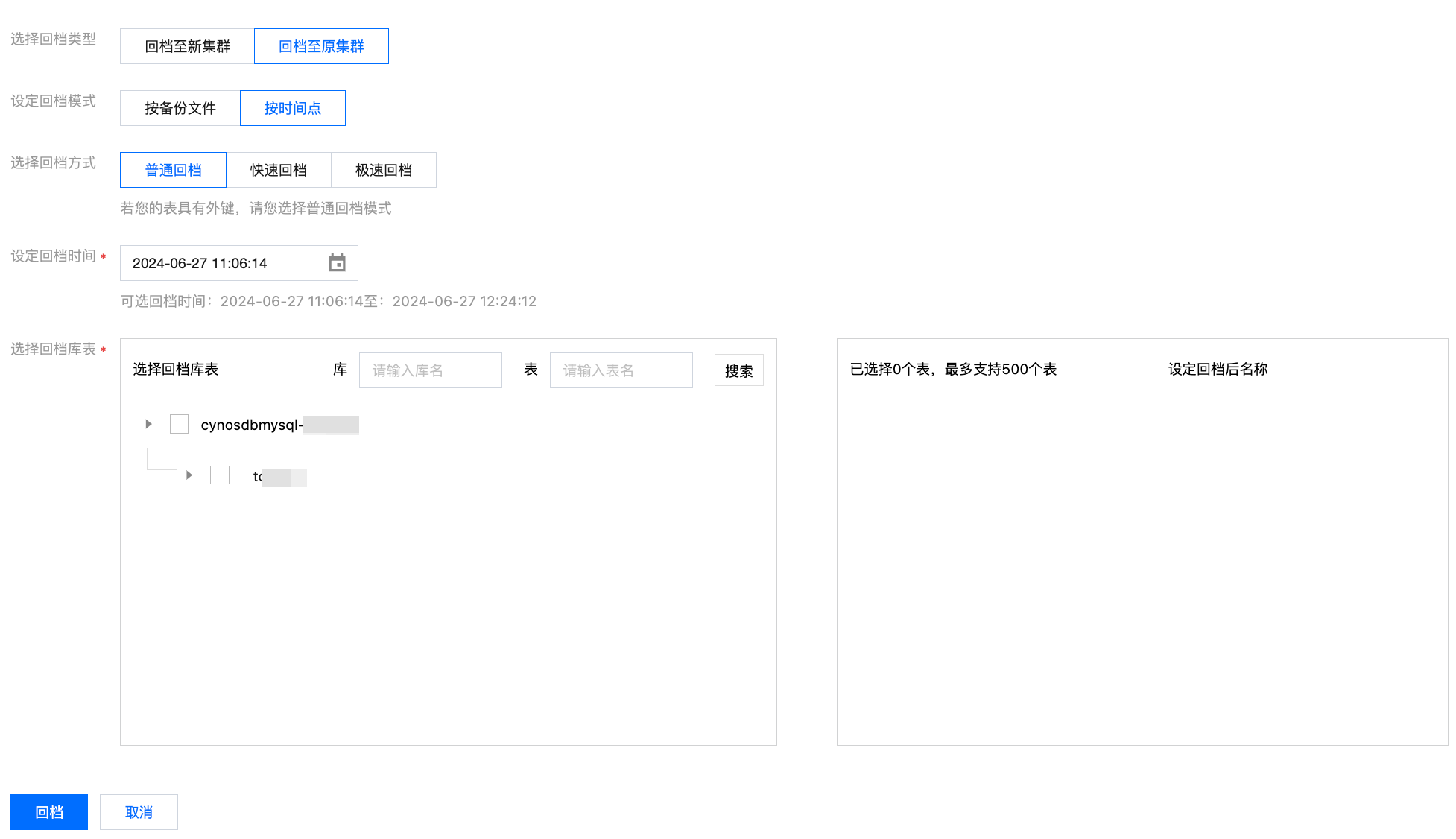Open the calendar date picker icon
The image size is (1456, 839).
(x=337, y=263)
